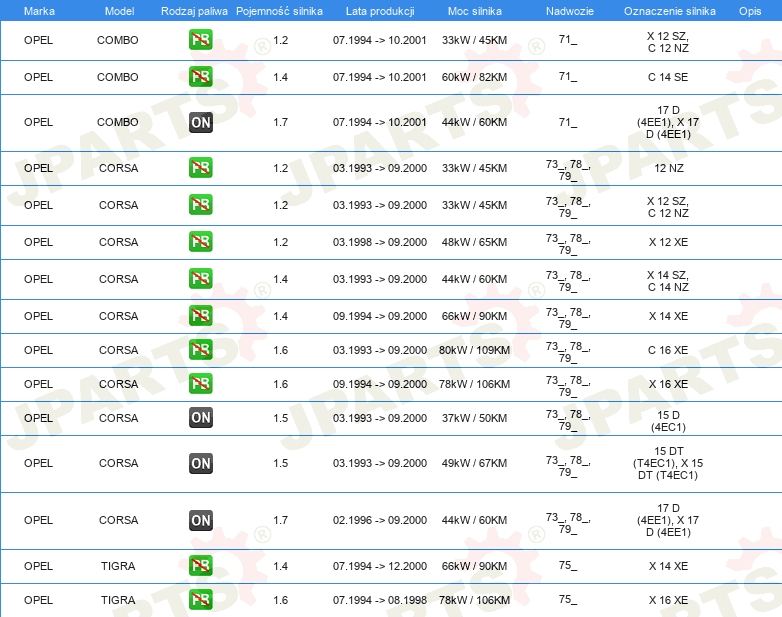The image size is (782, 617).
Task: Click CORSA model cell in the C 16 XE row
Action: click(118, 350)
